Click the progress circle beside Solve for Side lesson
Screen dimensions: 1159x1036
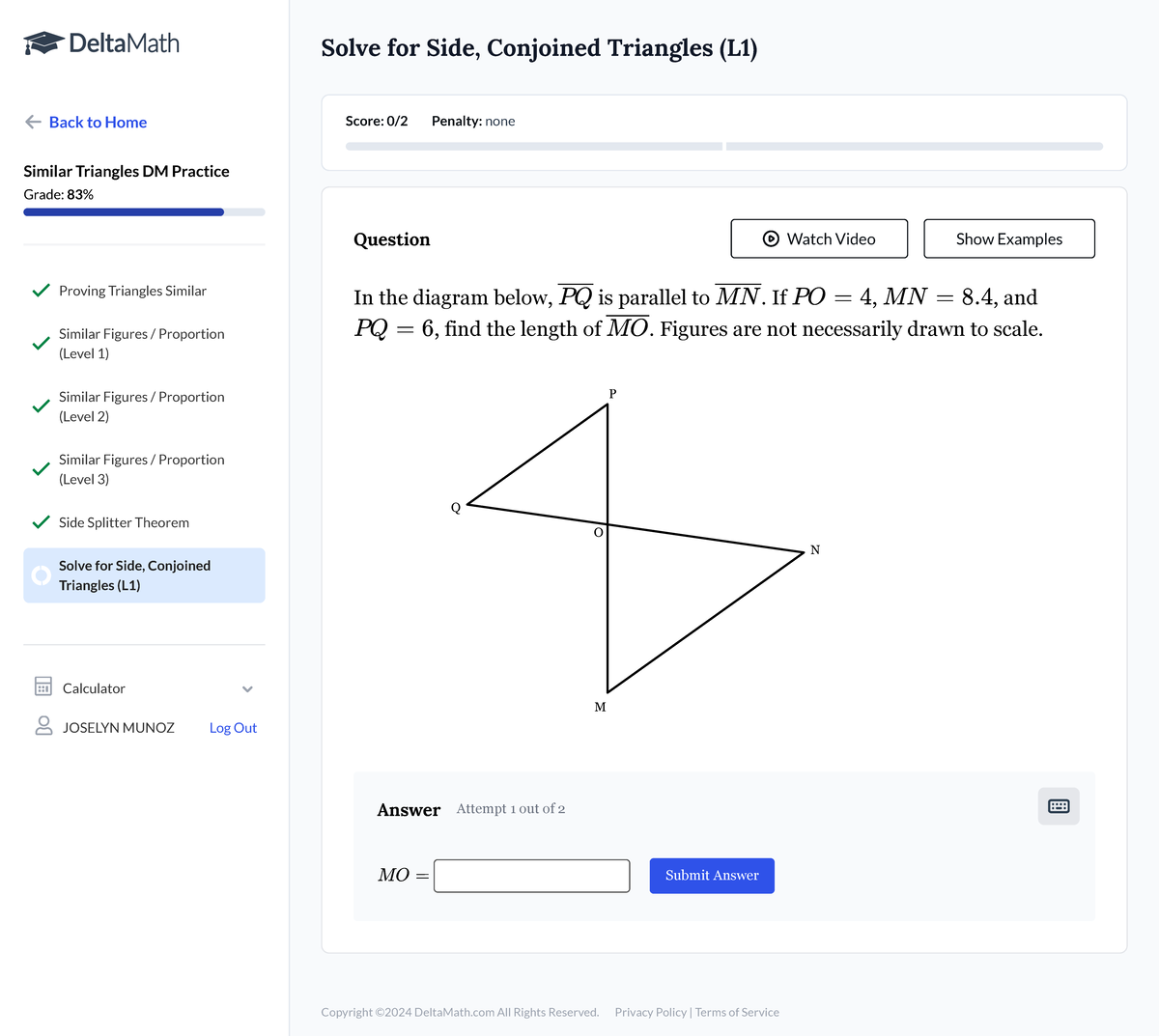[x=40, y=574]
